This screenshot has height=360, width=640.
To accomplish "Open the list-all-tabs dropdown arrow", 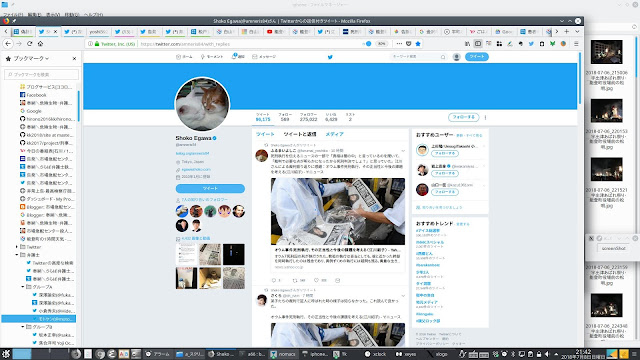I will (x=577, y=31).
